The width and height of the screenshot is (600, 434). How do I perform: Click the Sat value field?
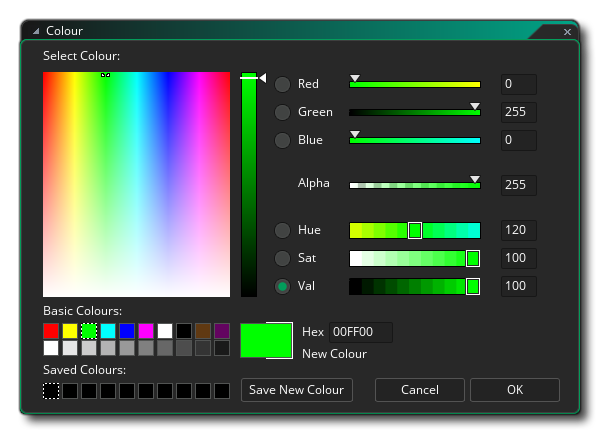(519, 258)
